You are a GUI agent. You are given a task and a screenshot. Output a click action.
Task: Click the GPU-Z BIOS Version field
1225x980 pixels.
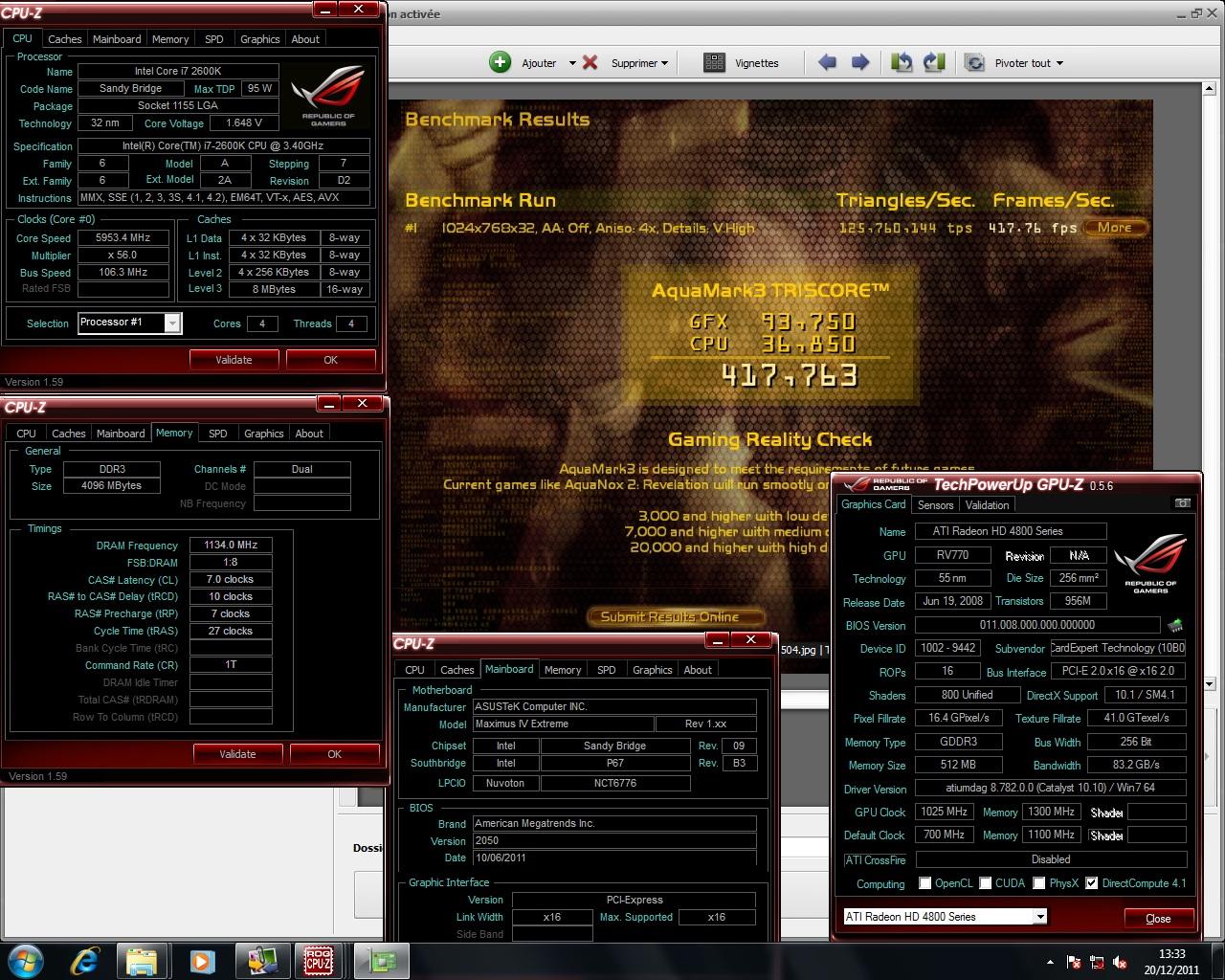point(1037,625)
